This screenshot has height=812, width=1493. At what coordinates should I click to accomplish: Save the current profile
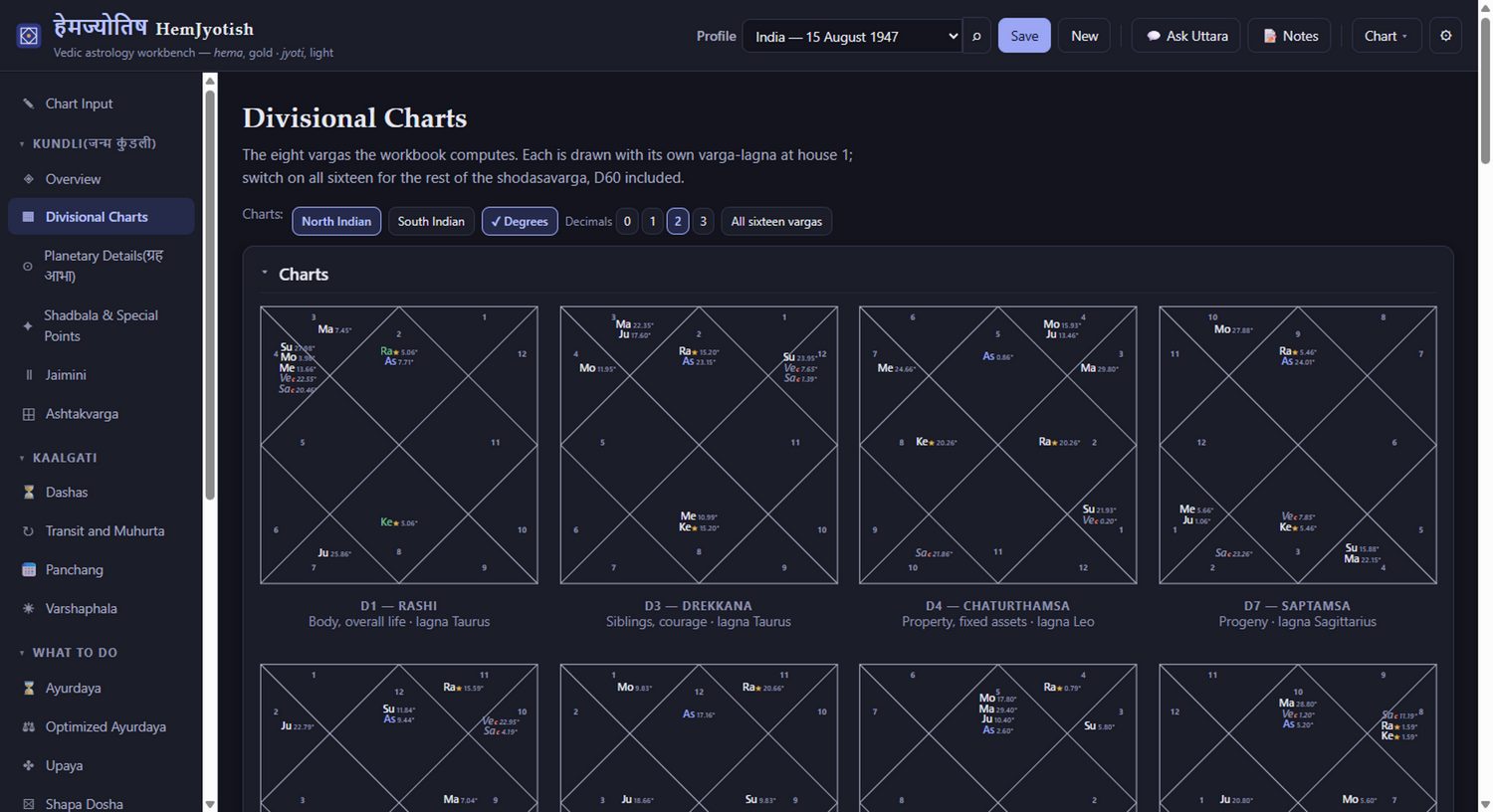click(x=1024, y=36)
